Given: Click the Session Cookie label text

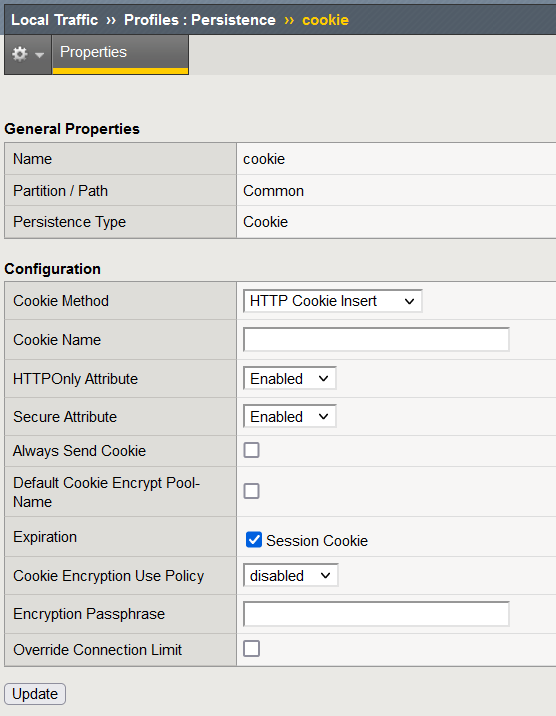Looking at the screenshot, I should point(317,541).
